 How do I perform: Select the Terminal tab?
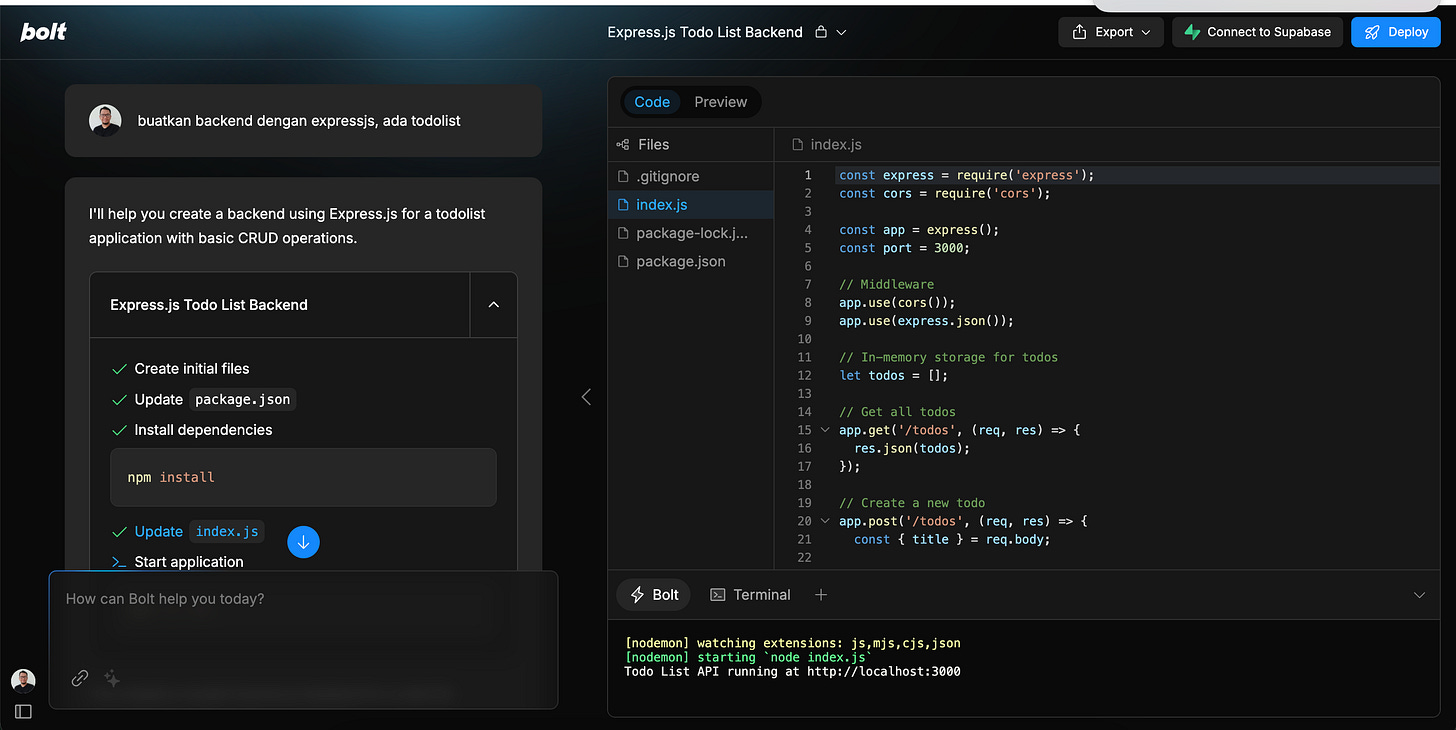pyautogui.click(x=750, y=595)
